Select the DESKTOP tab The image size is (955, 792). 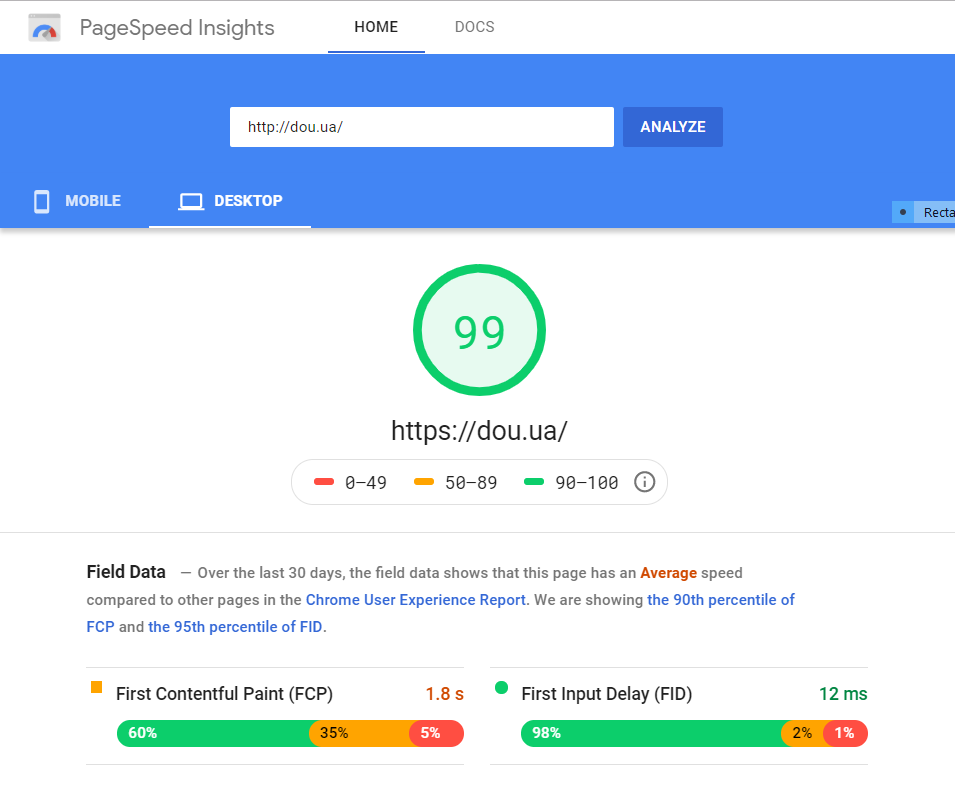(x=230, y=201)
